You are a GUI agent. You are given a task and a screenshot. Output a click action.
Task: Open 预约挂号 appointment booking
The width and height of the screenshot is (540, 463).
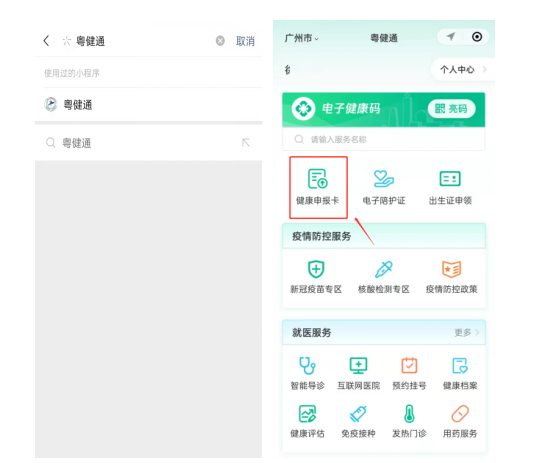point(409,373)
